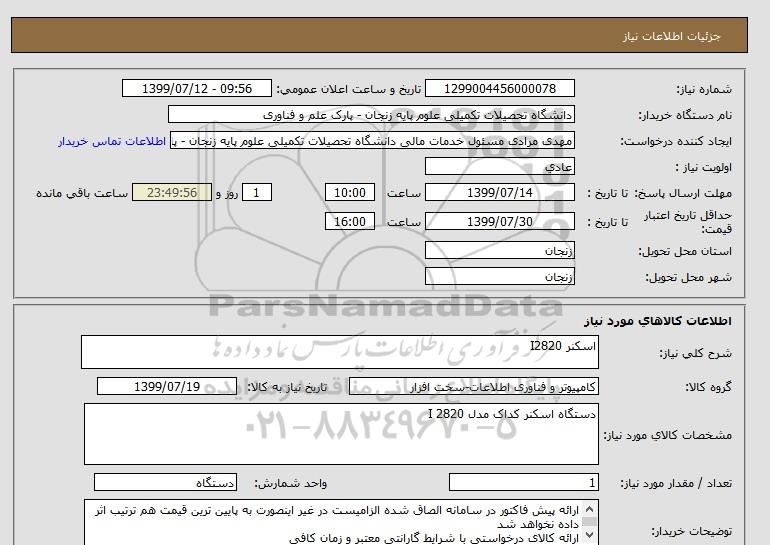
Task: Click scroll up arrow in buyer notes
Action: click(x=589, y=509)
